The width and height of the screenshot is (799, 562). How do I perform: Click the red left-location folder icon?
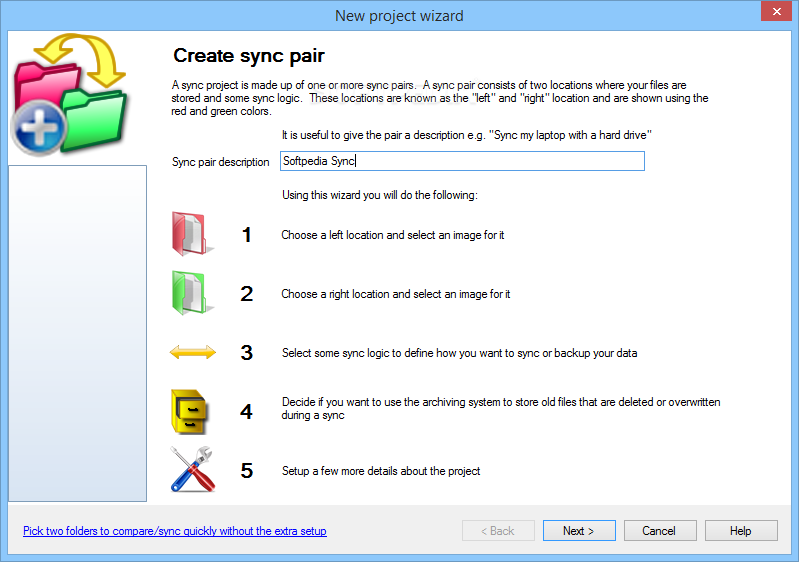(192, 234)
